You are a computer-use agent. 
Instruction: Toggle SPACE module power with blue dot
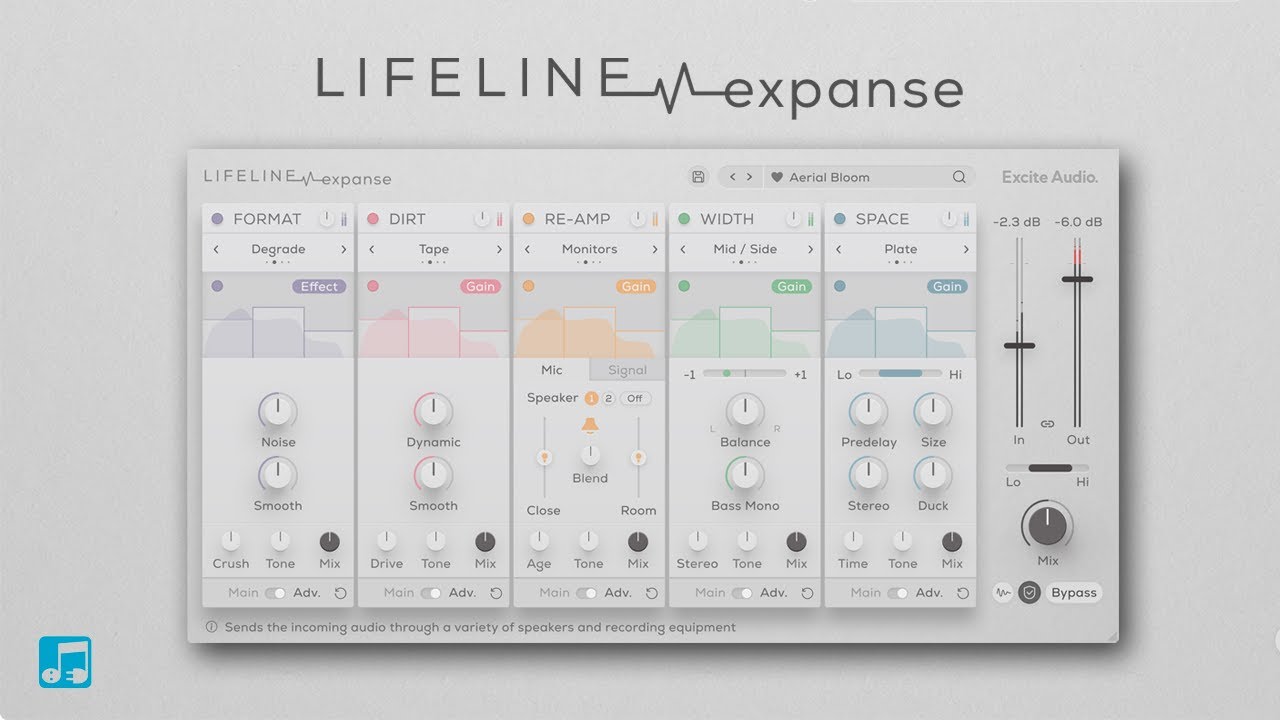coord(839,219)
